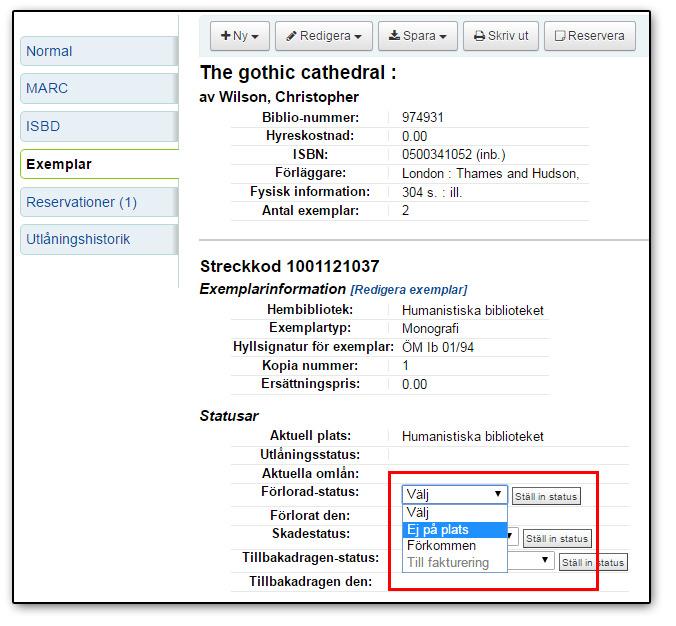
Task: Open the Reservationer (1) tab
Action: (100, 204)
